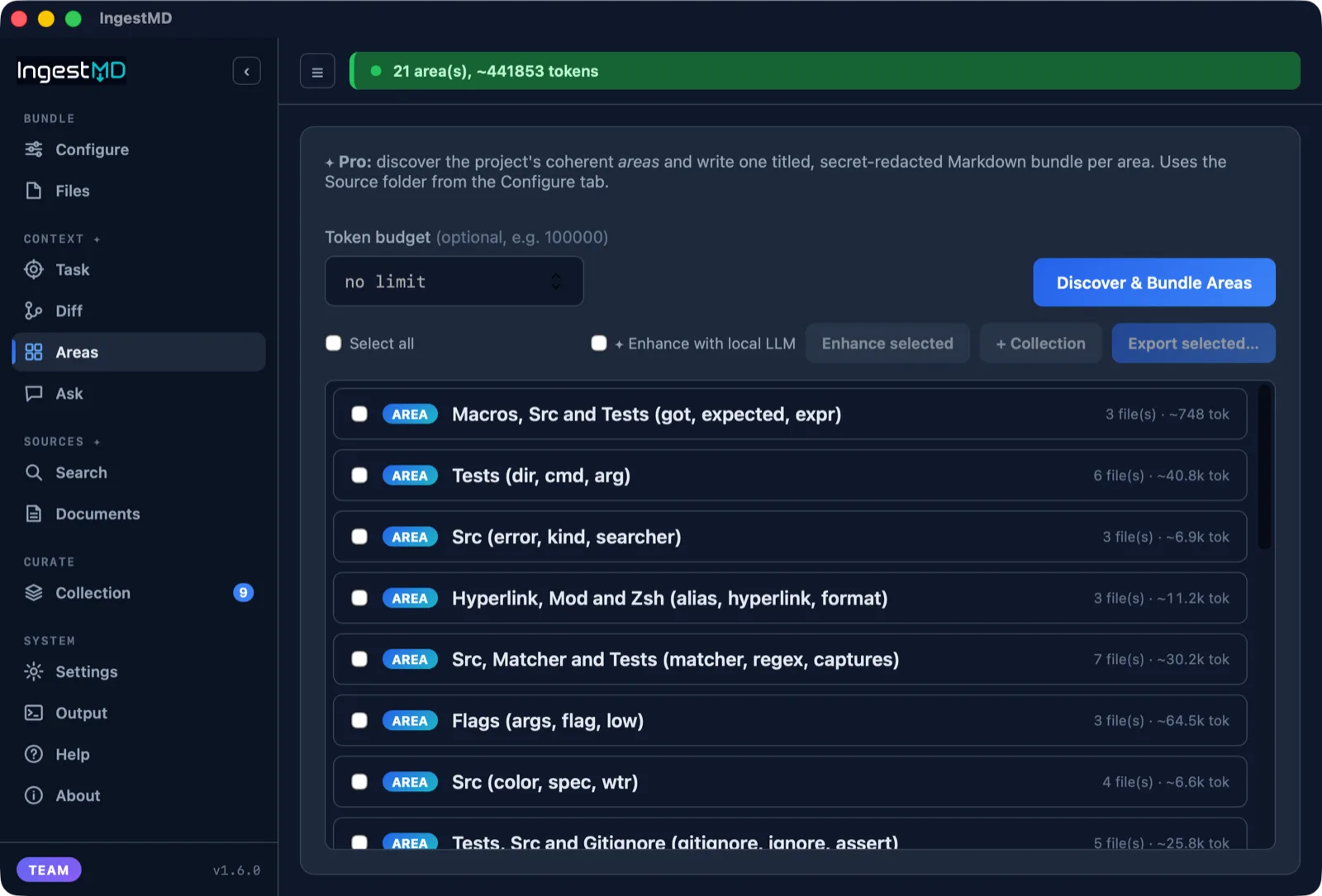
Task: Click the TEAM plan badge
Action: [x=49, y=870]
